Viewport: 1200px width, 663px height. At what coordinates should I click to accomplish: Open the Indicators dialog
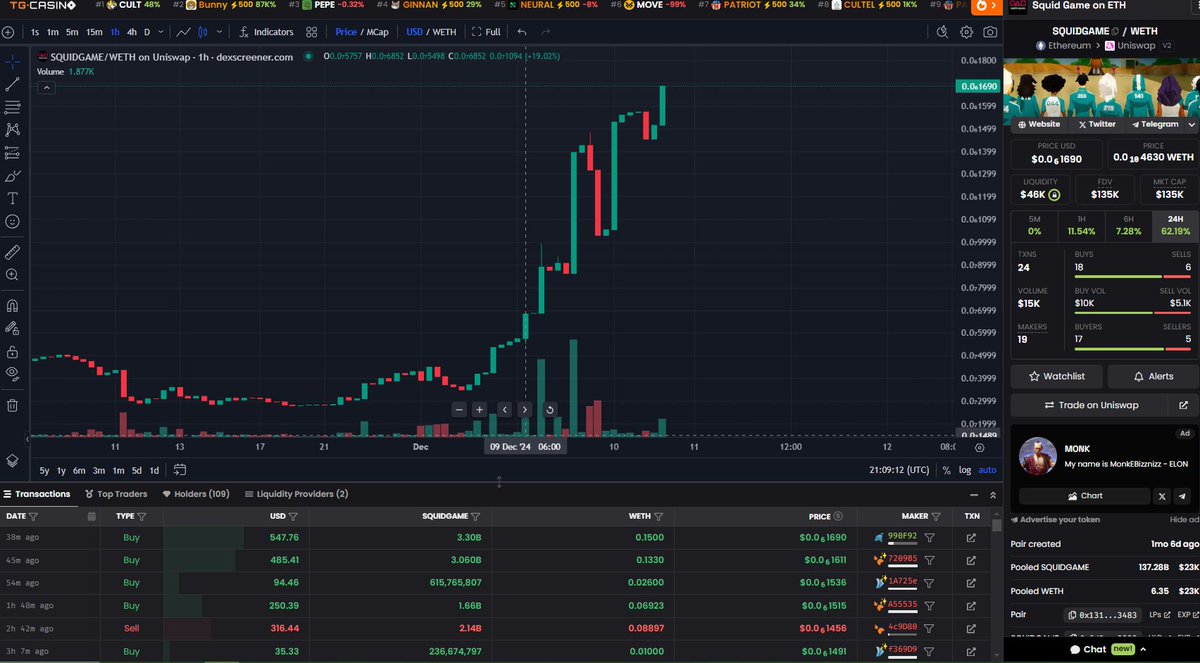coord(267,32)
